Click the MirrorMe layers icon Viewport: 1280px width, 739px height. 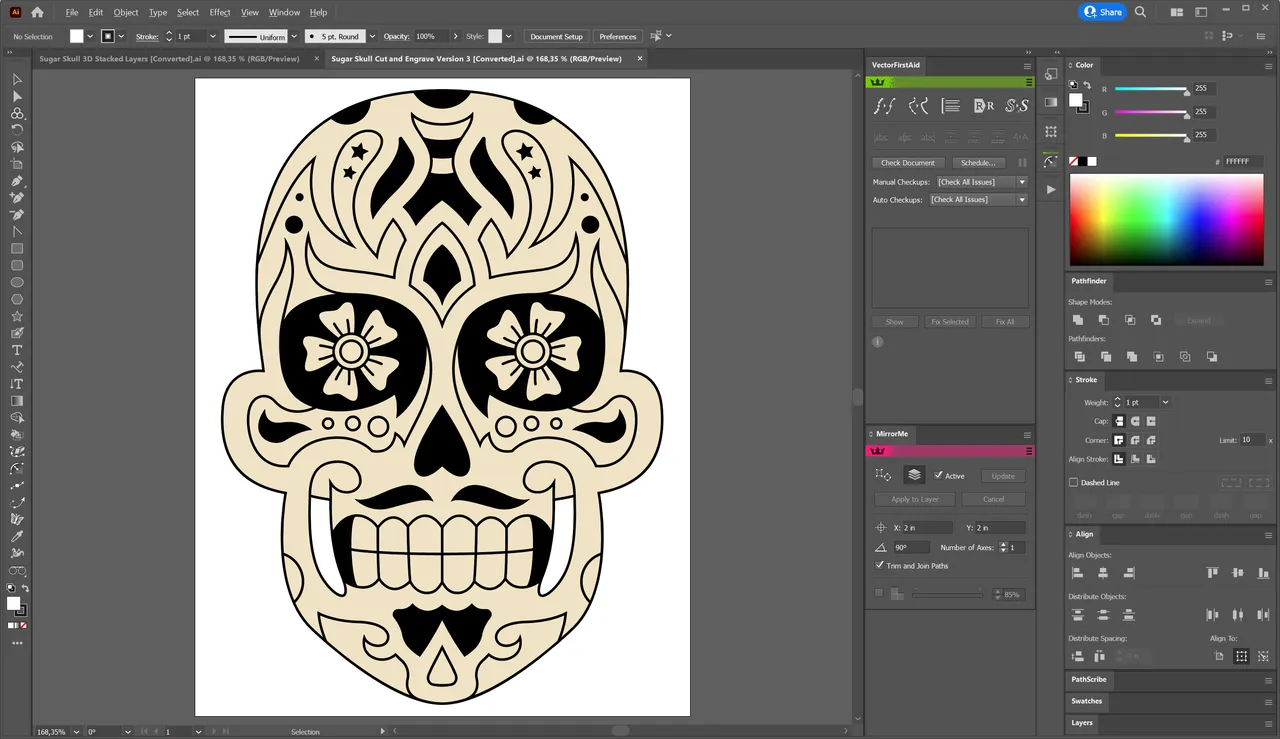914,475
